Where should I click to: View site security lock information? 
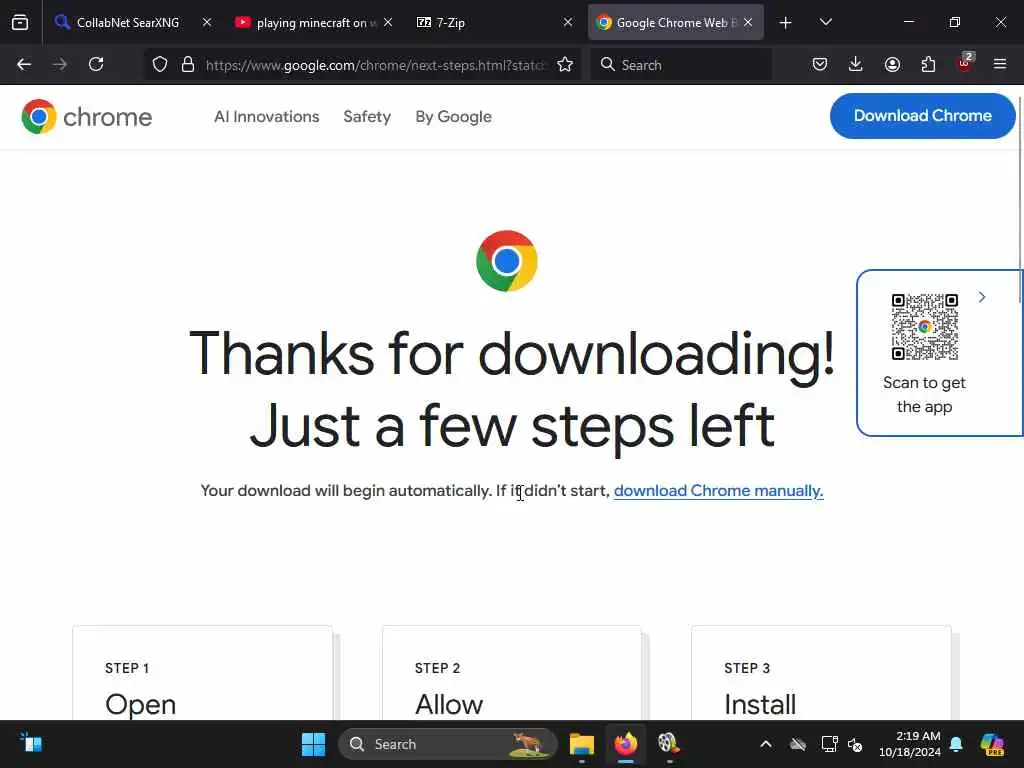pos(188,64)
